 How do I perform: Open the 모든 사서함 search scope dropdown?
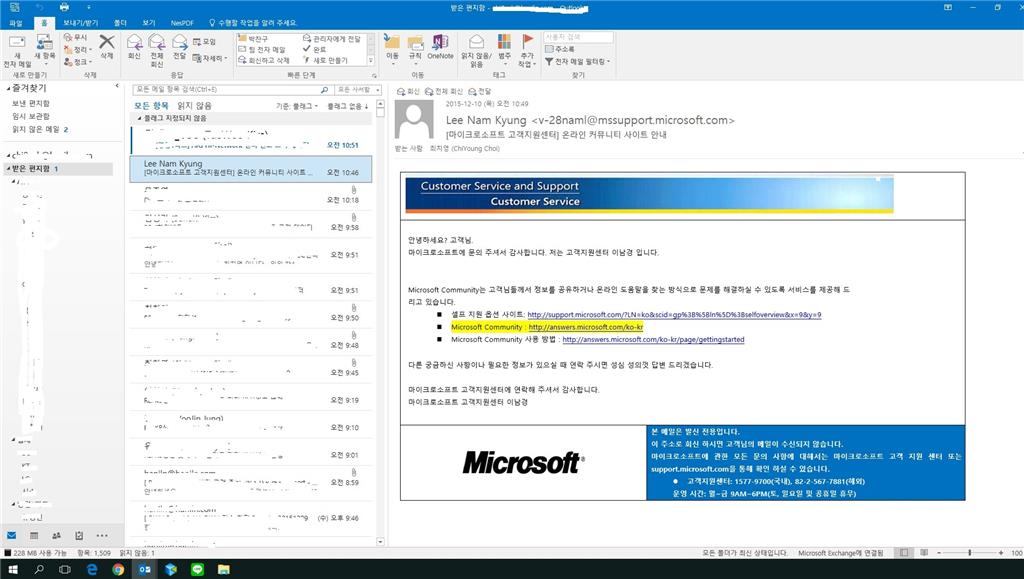click(357, 89)
